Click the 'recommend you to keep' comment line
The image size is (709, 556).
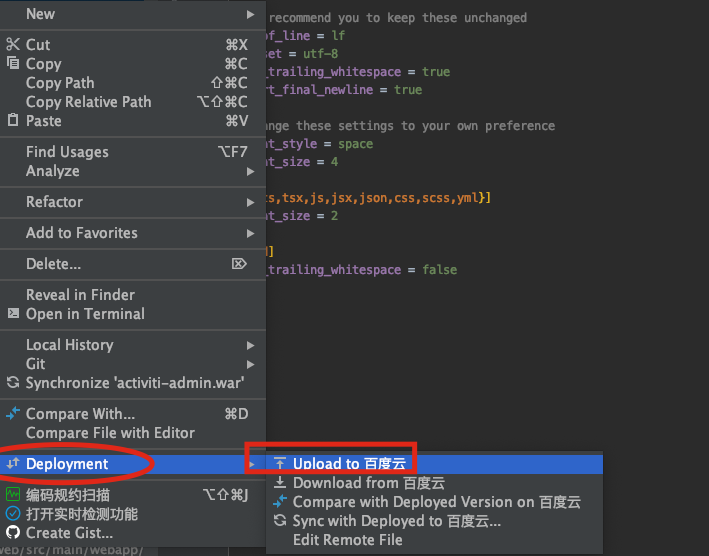tap(398, 18)
